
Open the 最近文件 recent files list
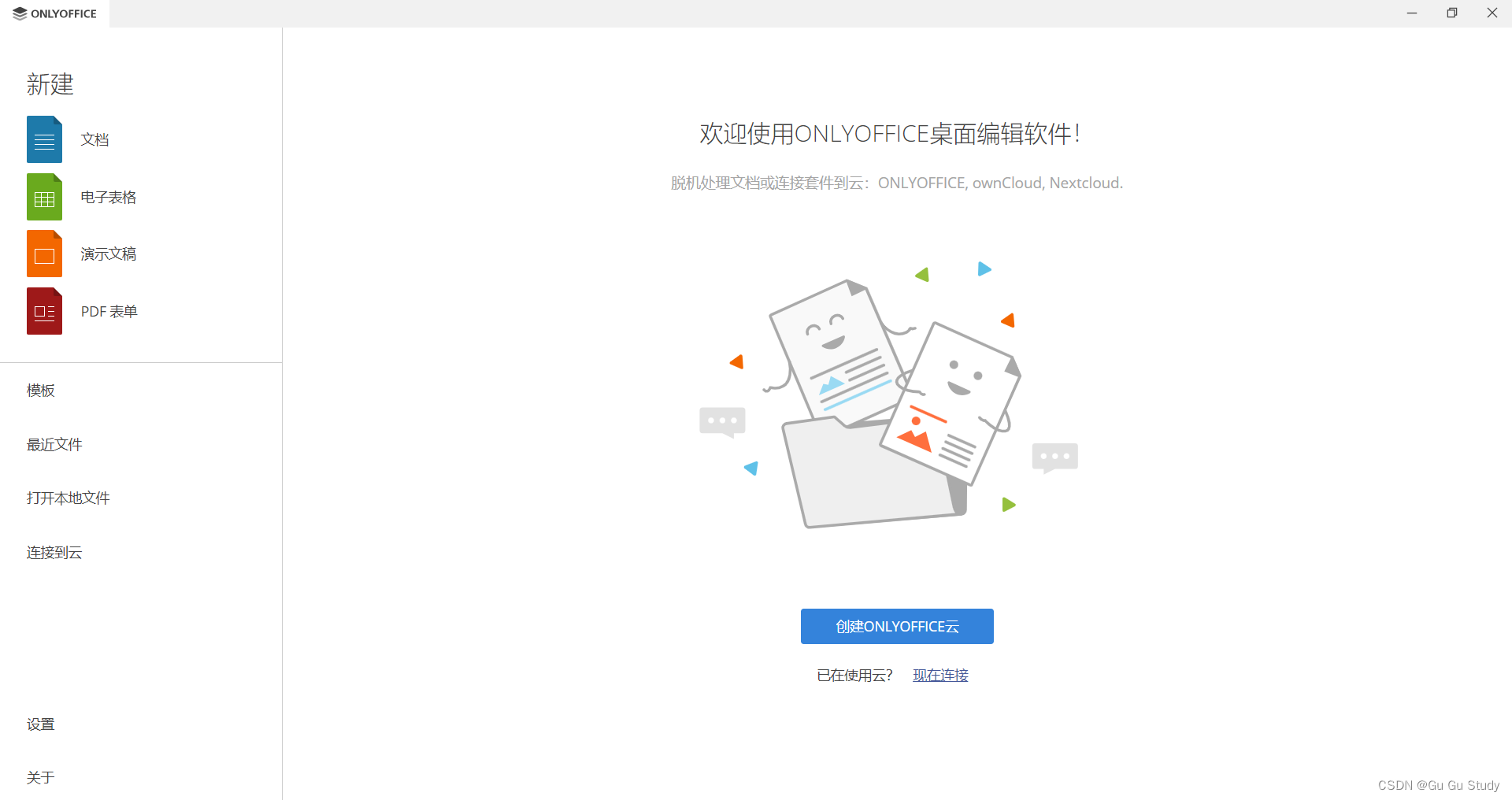54,445
